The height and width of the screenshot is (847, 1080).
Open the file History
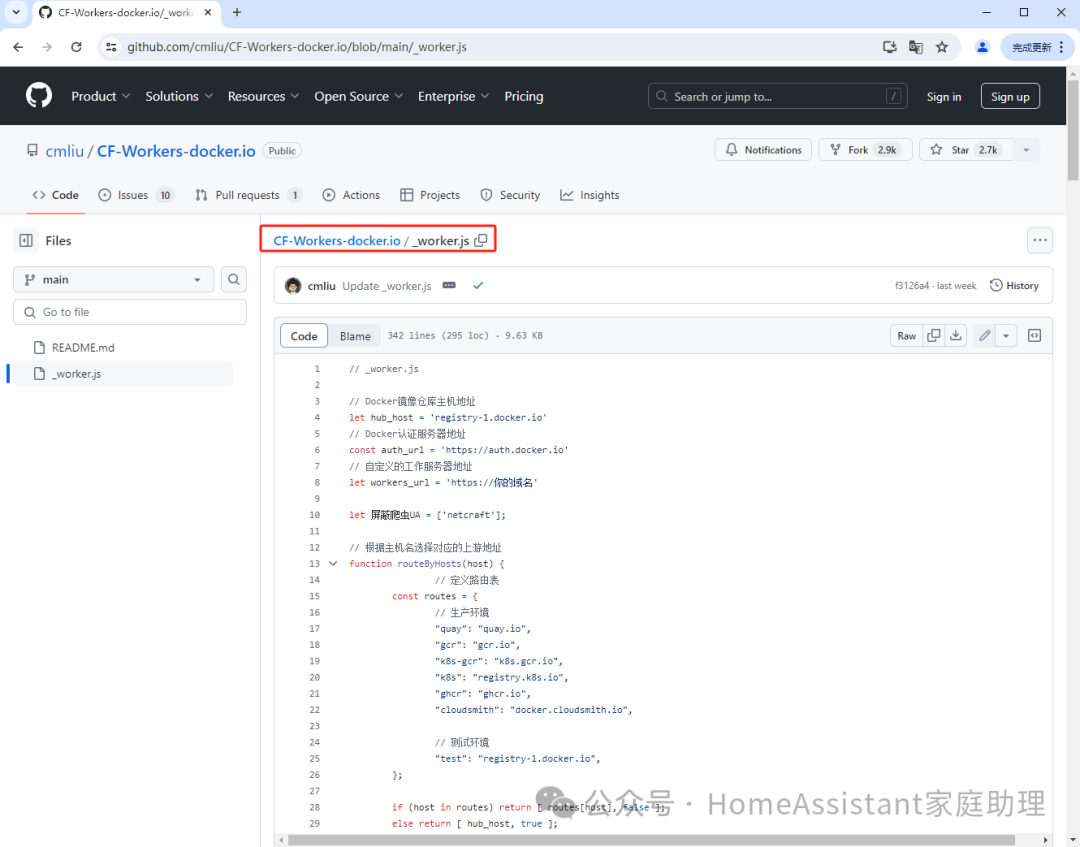coord(1014,285)
